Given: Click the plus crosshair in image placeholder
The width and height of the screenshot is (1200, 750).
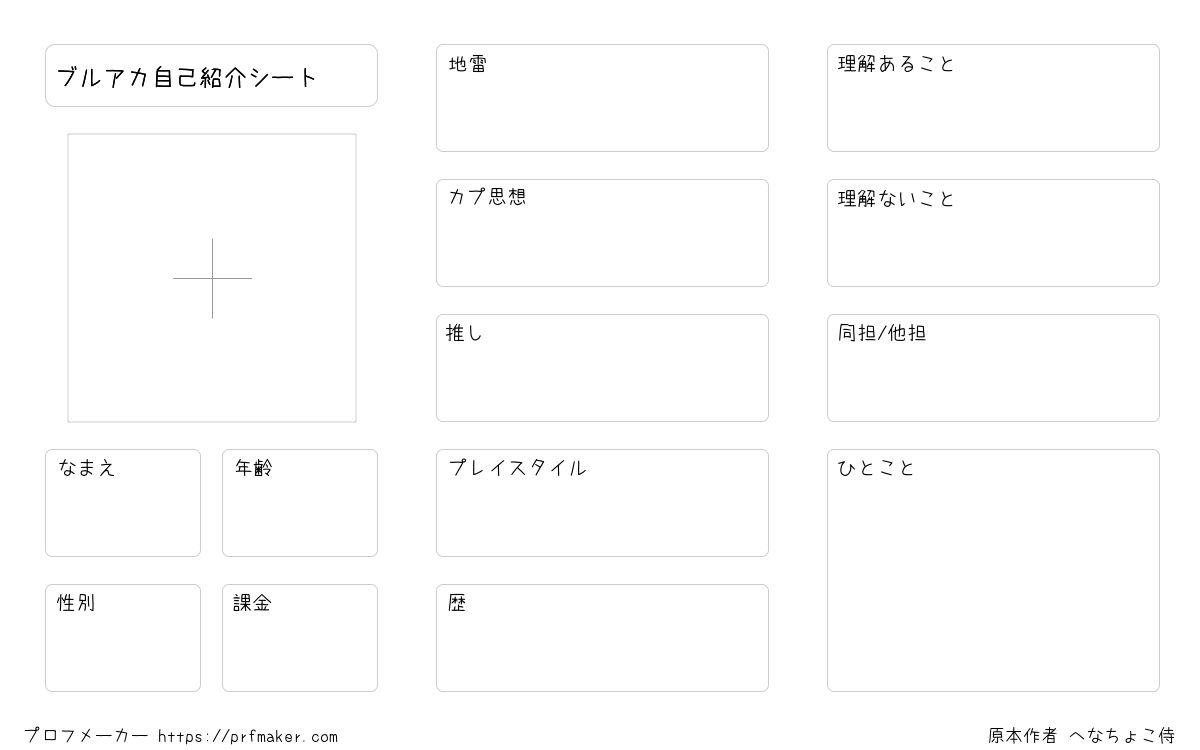Looking at the screenshot, I should [x=212, y=278].
